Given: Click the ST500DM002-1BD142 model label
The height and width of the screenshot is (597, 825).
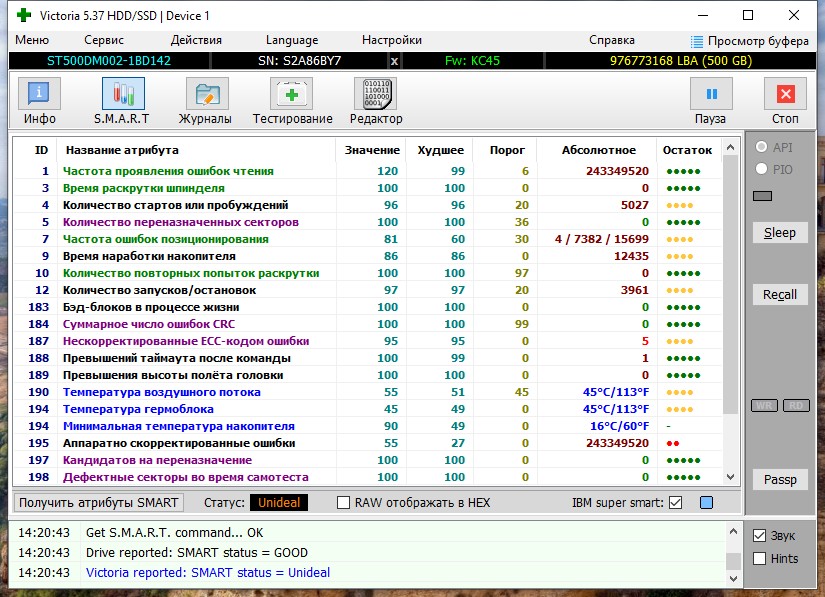Looking at the screenshot, I should (109, 61).
